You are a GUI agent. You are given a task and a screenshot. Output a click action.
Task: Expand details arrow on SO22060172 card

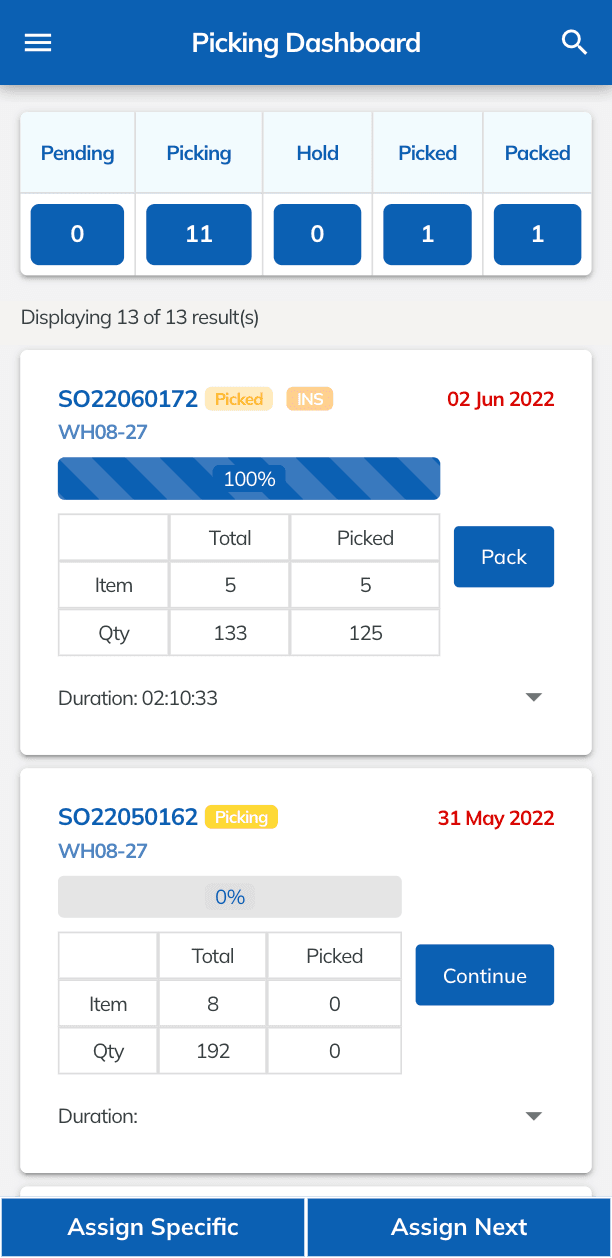point(534,697)
